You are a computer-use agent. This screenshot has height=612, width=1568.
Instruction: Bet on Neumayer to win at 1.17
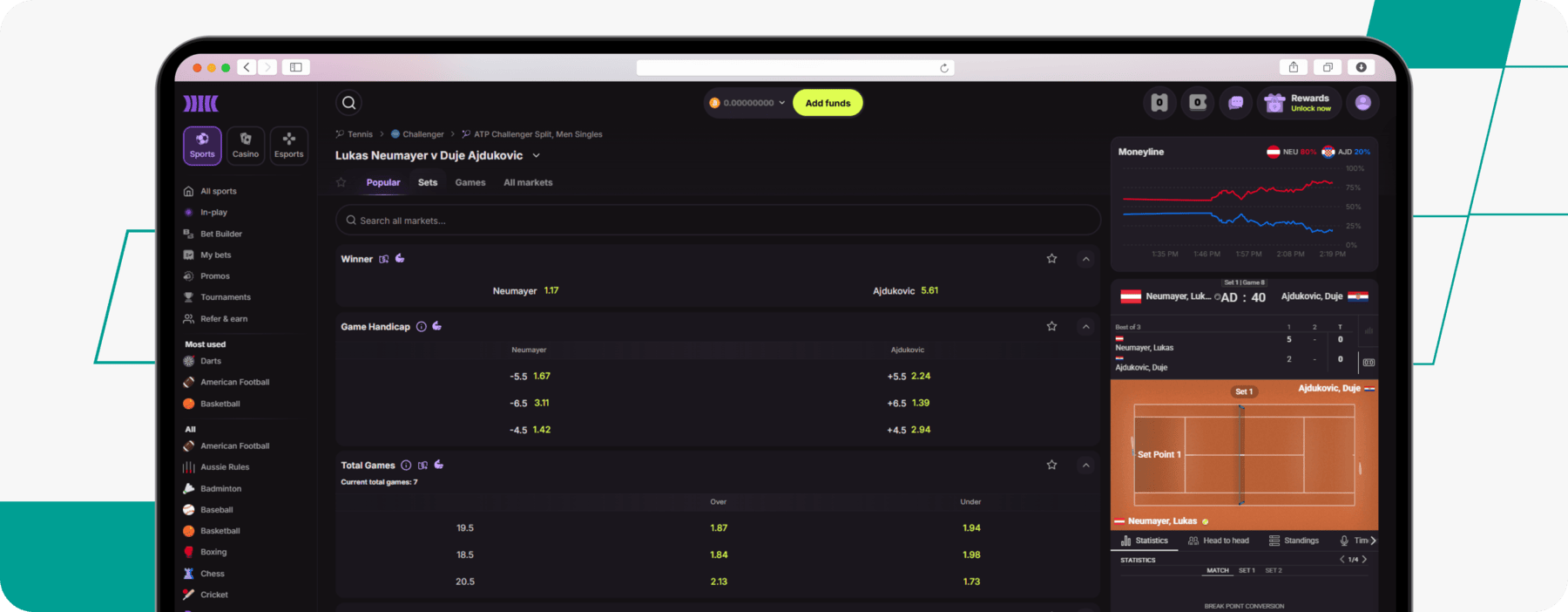525,291
